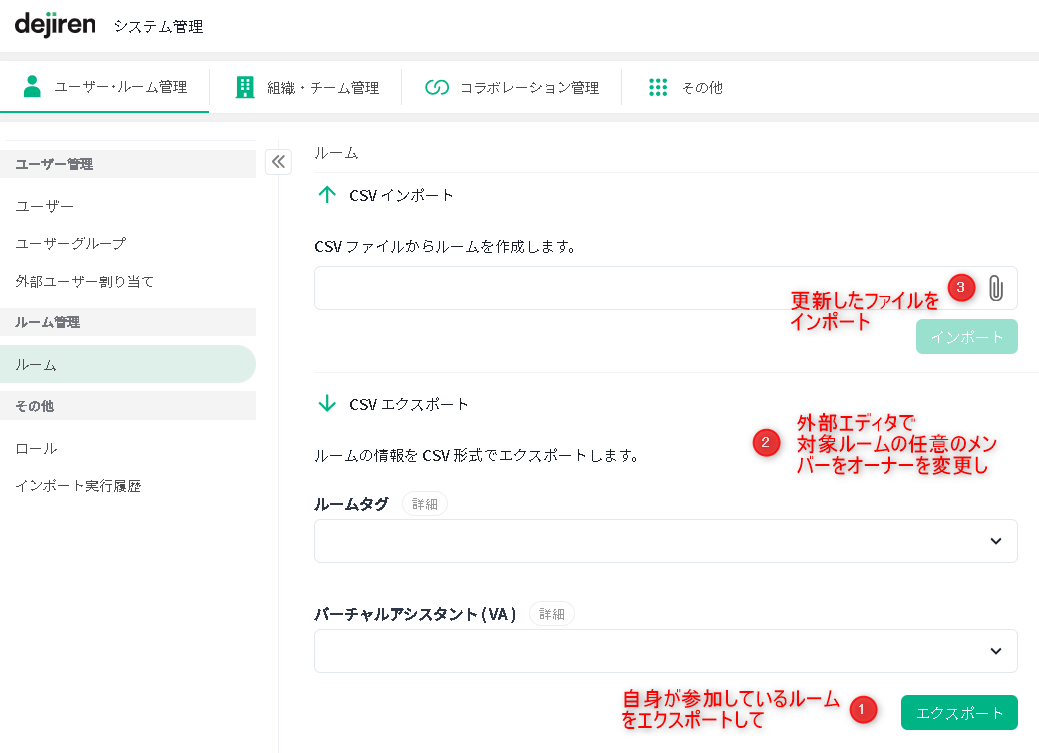The image size is (1039, 753).
Task: Open 外部ユーザー割り当て in sidebar
Action: click(x=85, y=282)
